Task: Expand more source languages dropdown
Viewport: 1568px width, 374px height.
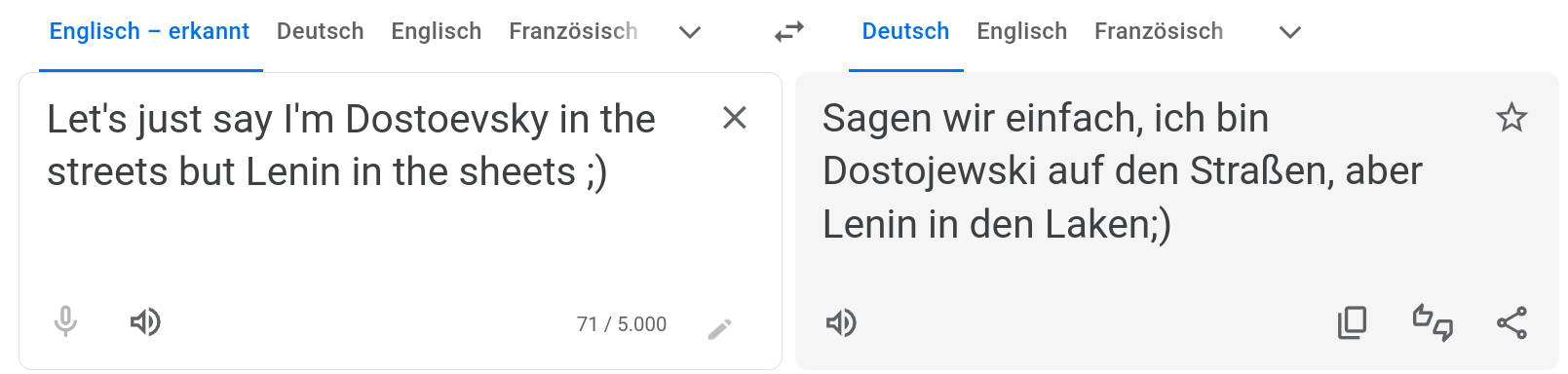Action: pyautogui.click(x=690, y=32)
